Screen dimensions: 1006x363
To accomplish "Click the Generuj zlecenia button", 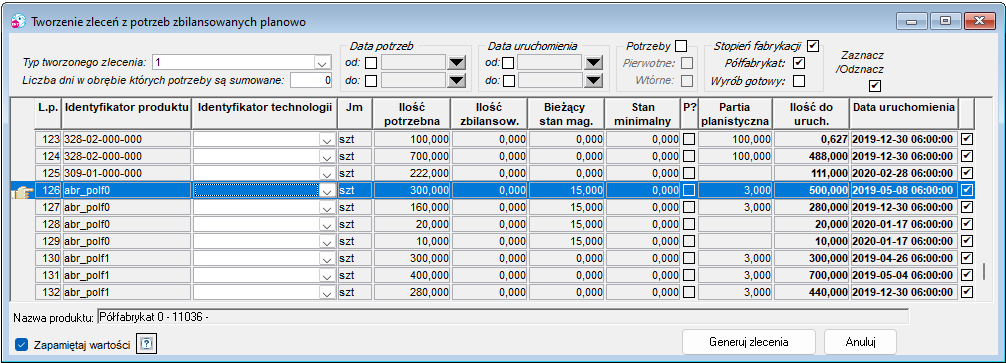I will pos(749,341).
